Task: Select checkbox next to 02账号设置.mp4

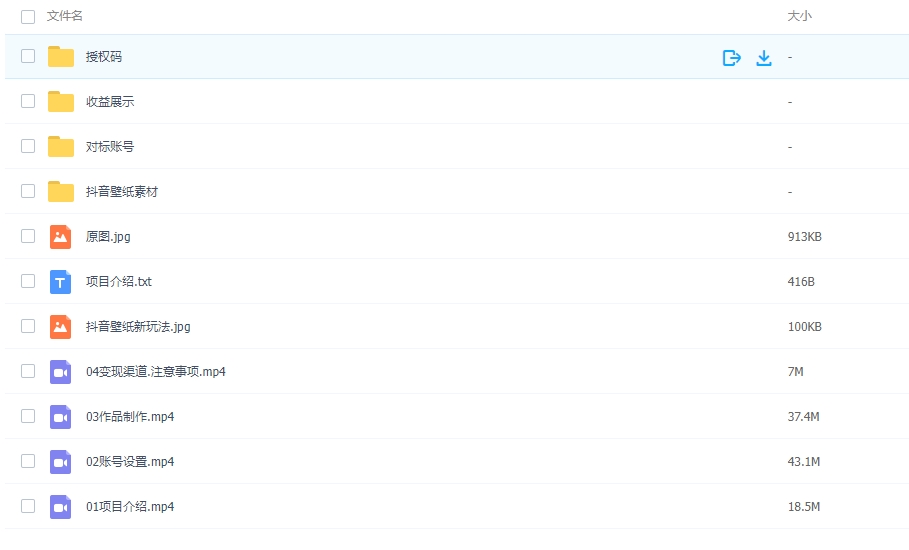Action: [x=28, y=461]
